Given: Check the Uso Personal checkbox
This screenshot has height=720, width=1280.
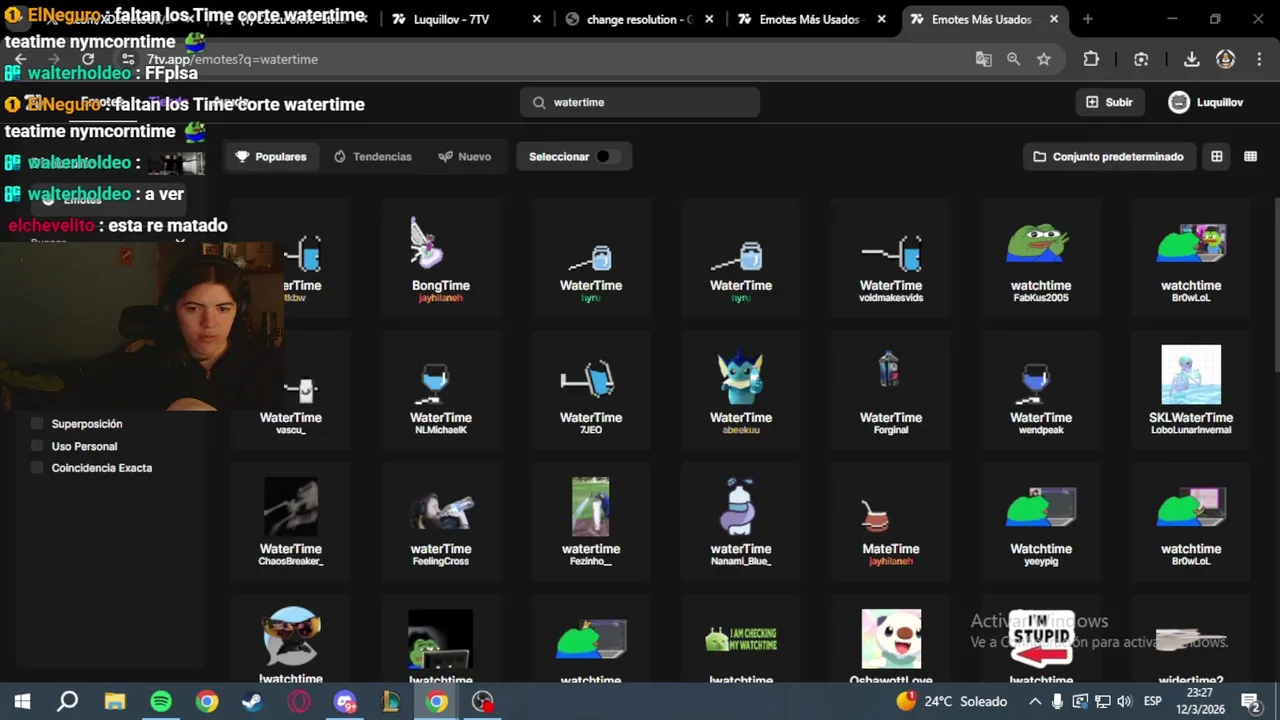Looking at the screenshot, I should point(38,446).
